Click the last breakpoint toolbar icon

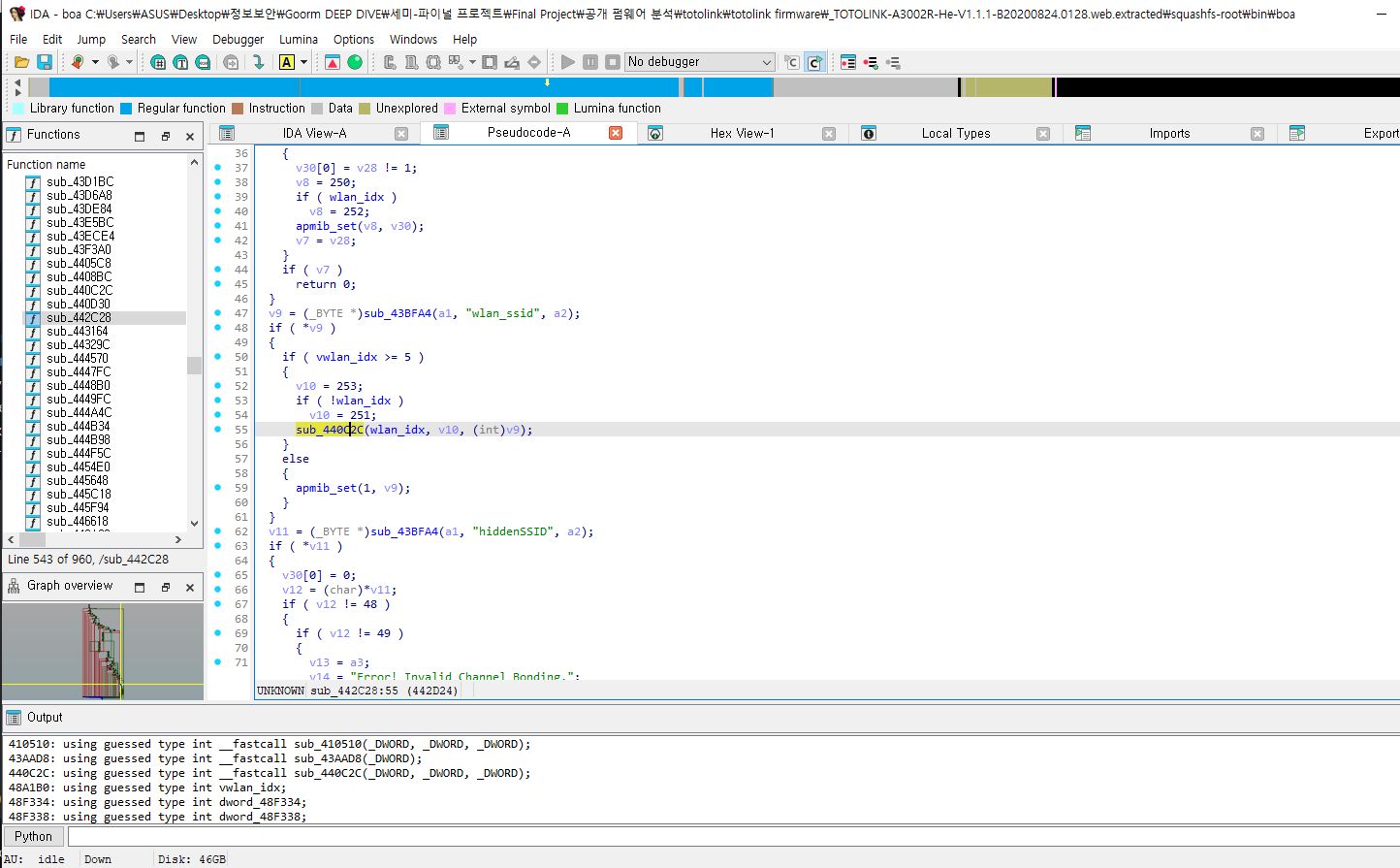(x=893, y=62)
